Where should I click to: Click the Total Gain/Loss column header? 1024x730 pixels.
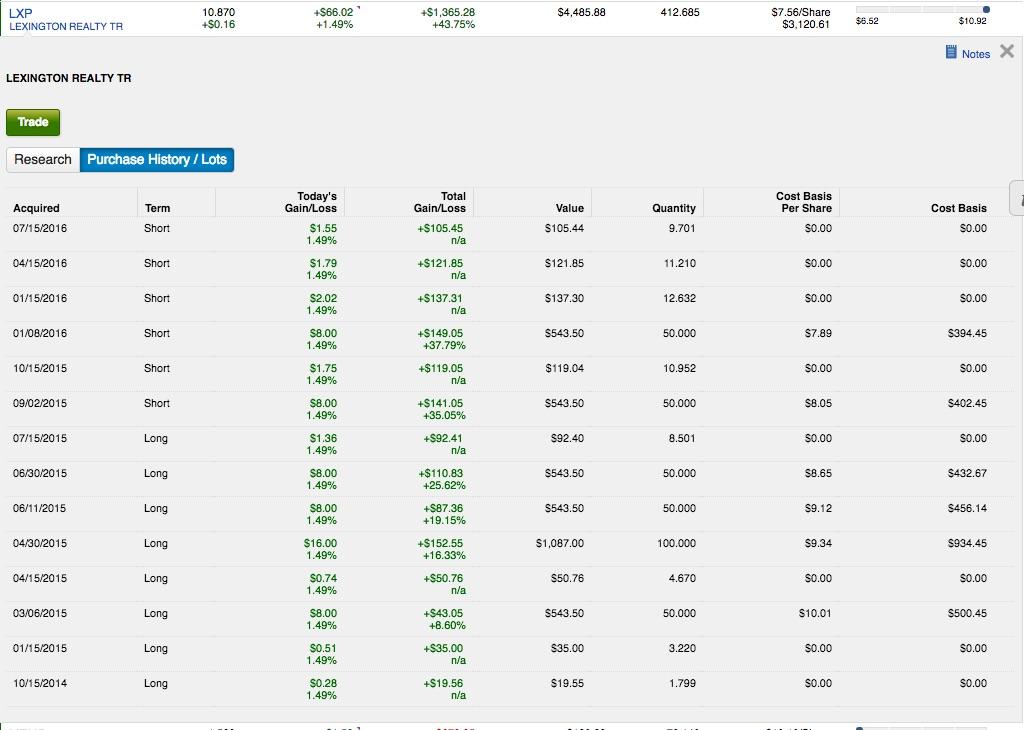[440, 202]
